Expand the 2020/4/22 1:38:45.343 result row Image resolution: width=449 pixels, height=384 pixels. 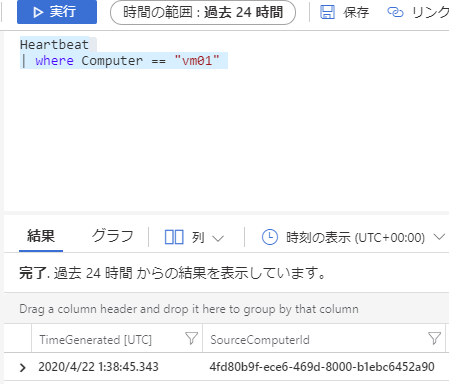click(x=23, y=367)
